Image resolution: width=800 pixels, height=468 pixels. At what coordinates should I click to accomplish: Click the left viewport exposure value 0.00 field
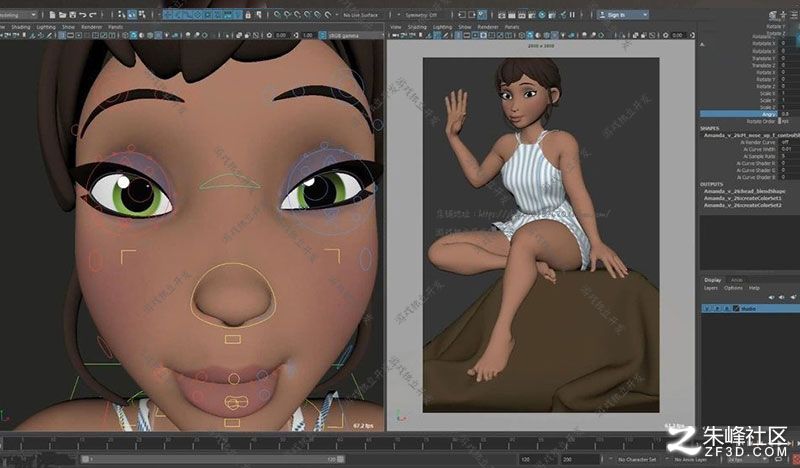pyautogui.click(x=281, y=36)
